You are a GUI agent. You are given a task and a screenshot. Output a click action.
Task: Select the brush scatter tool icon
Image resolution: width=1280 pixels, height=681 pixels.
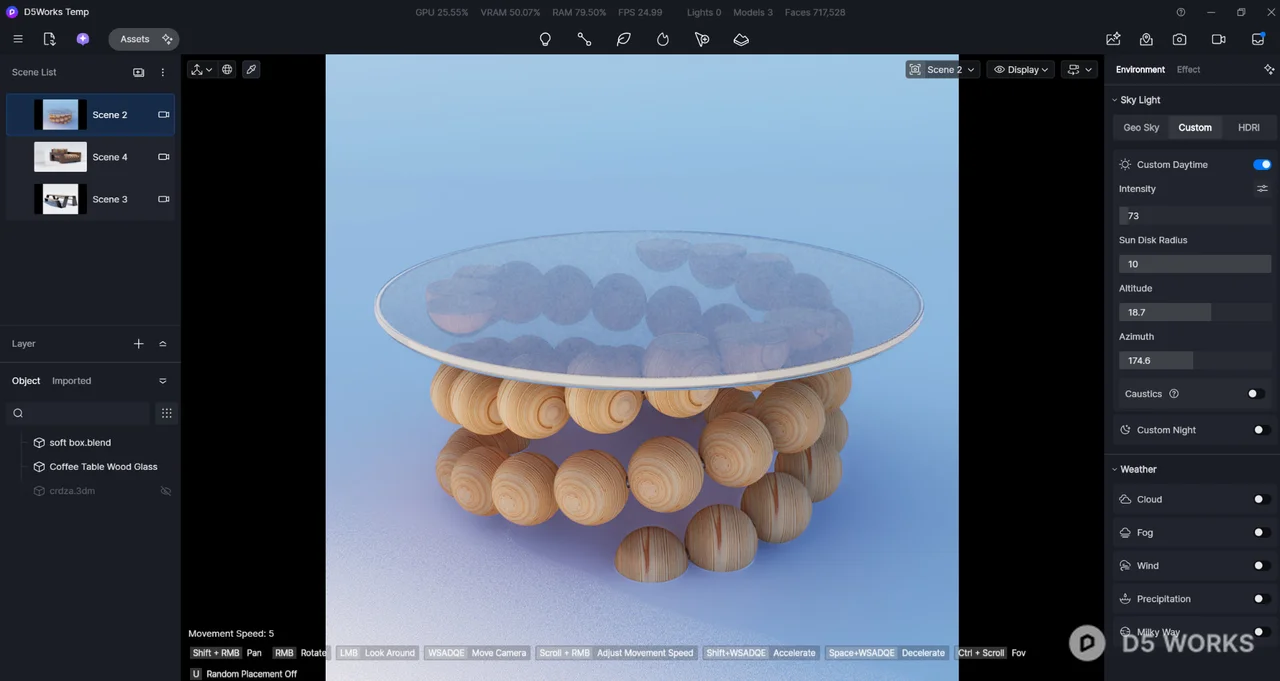tap(702, 39)
